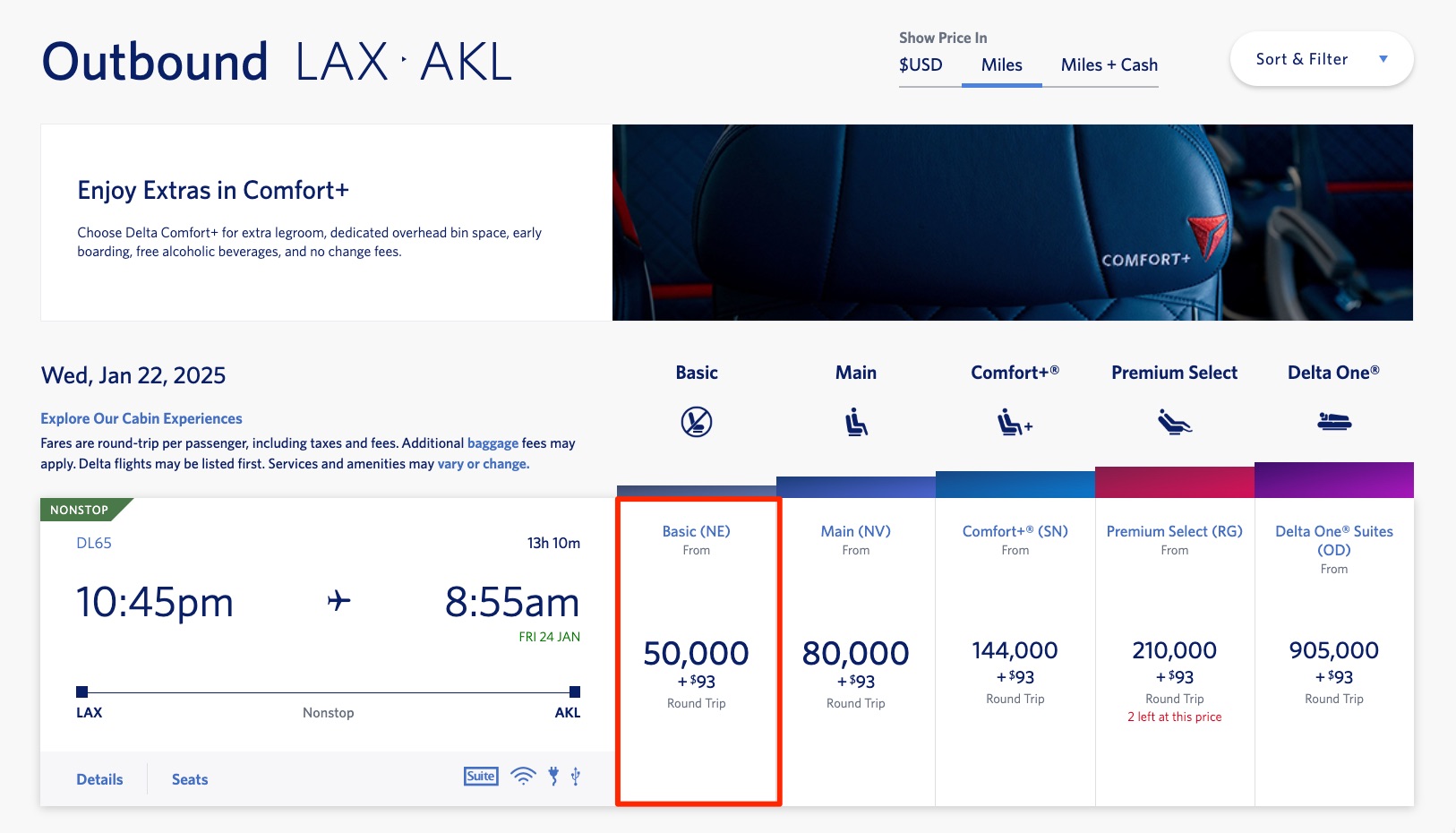Select the Basic cabin crossed-seat icon

pos(697,419)
